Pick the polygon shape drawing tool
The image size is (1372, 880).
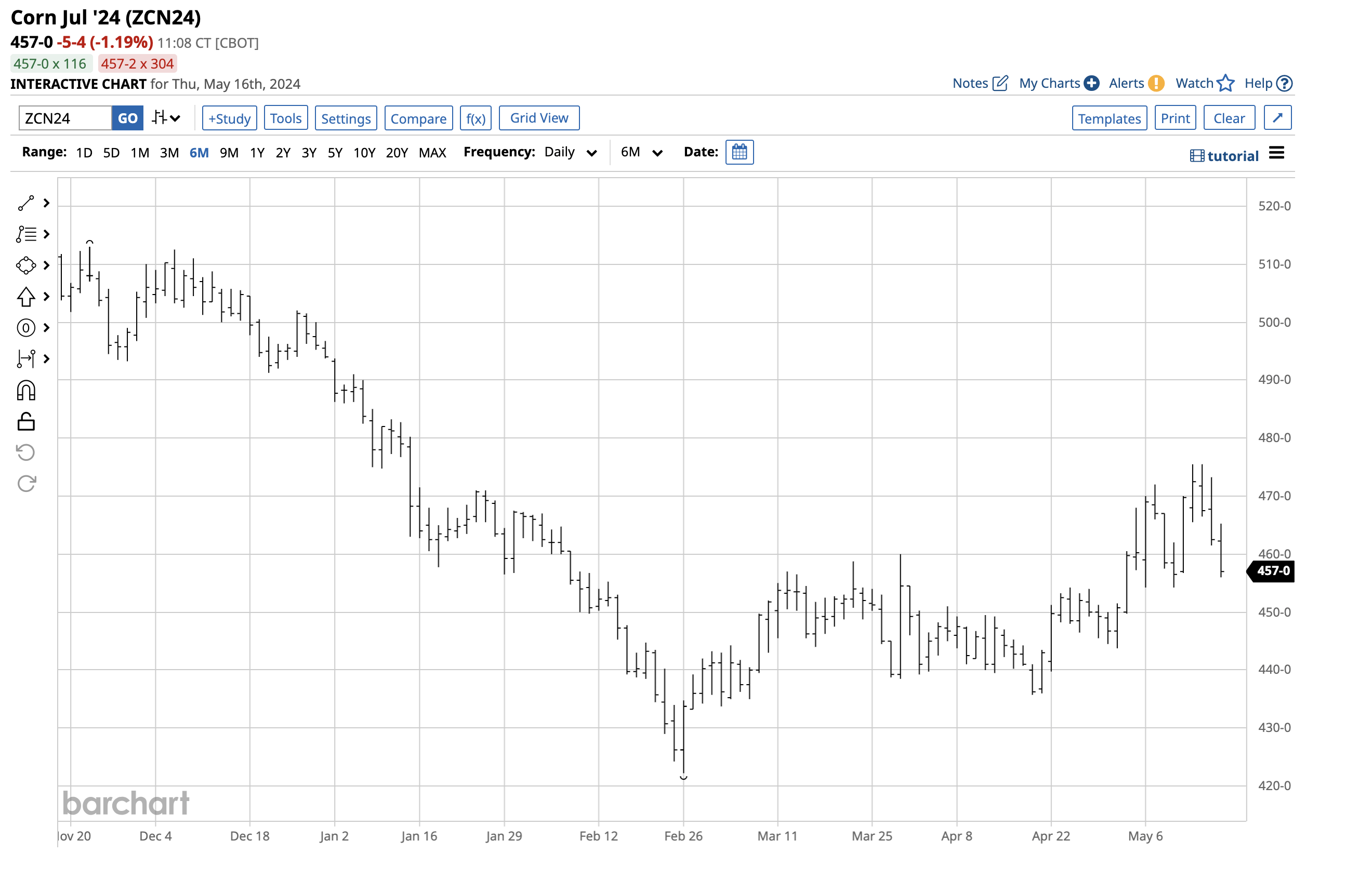point(26,265)
